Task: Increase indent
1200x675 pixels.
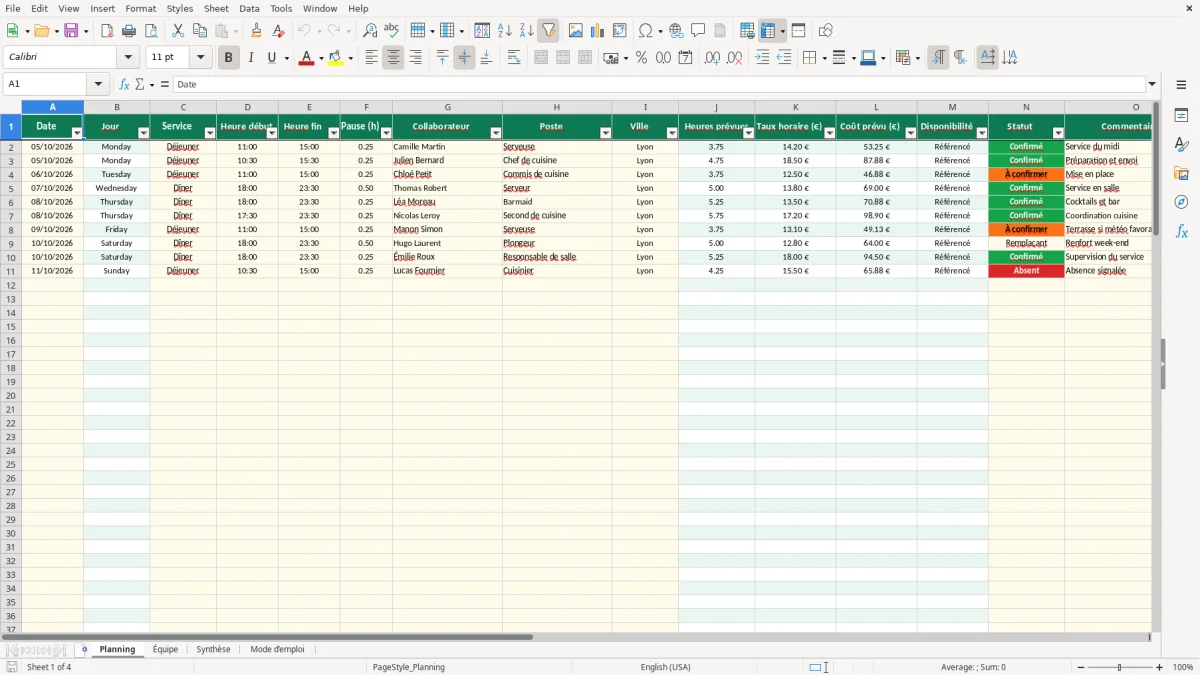Action: click(762, 58)
